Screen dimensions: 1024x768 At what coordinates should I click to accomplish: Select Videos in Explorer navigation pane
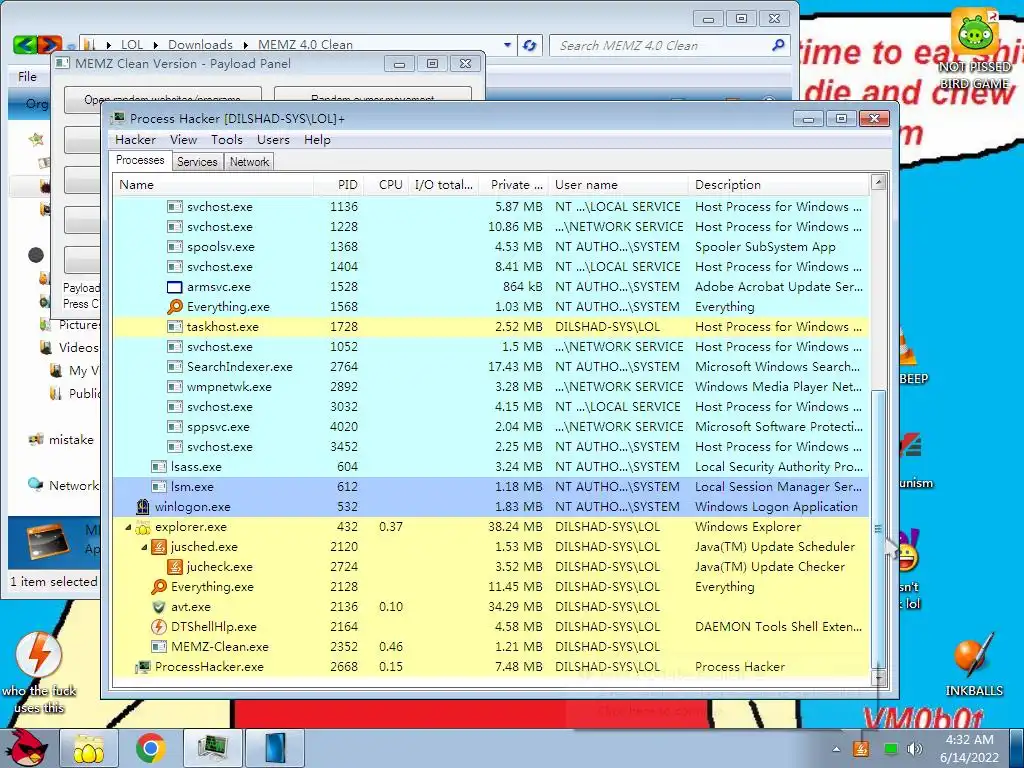(71, 347)
